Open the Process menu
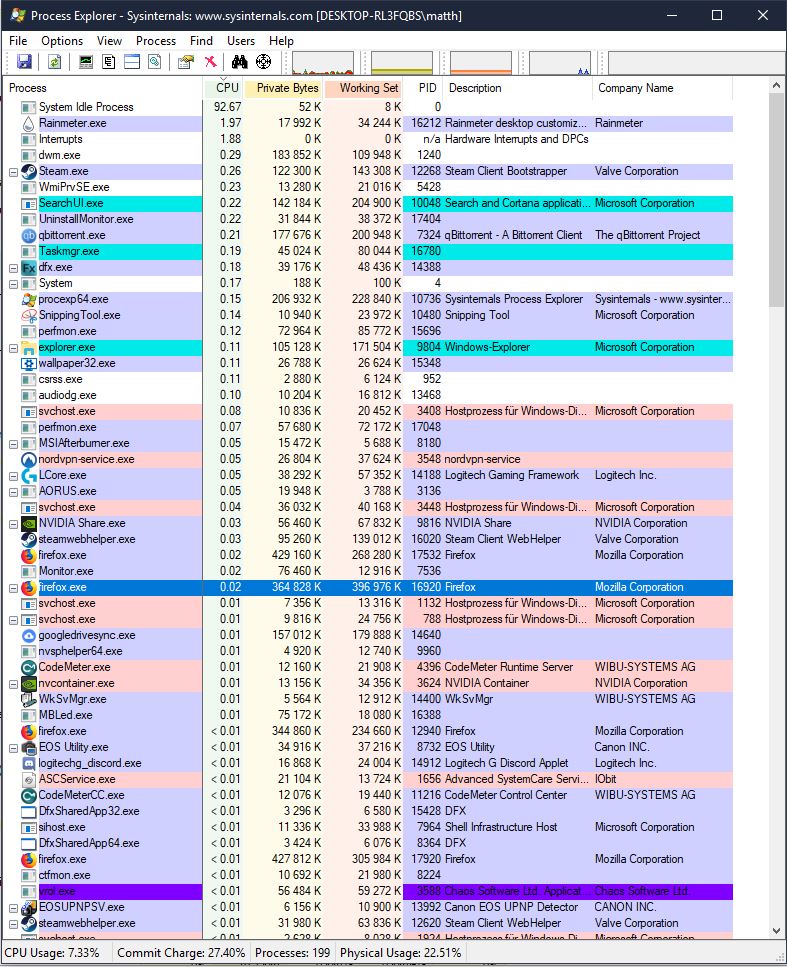 pyautogui.click(x=155, y=41)
